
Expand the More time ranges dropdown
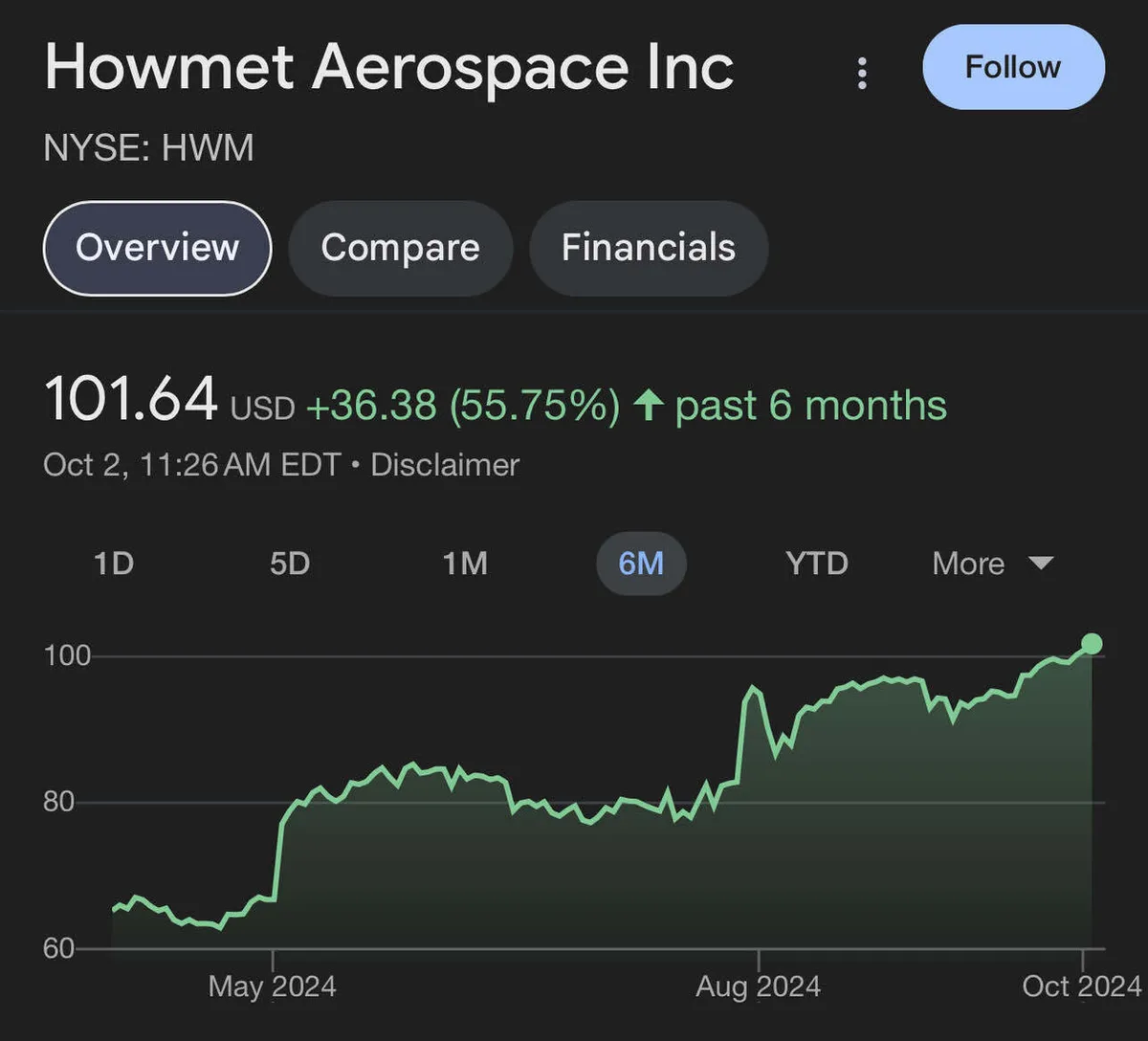pyautogui.click(x=969, y=564)
